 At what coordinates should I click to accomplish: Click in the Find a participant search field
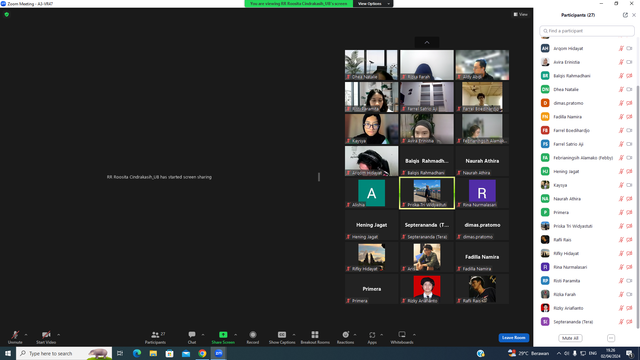point(587,31)
